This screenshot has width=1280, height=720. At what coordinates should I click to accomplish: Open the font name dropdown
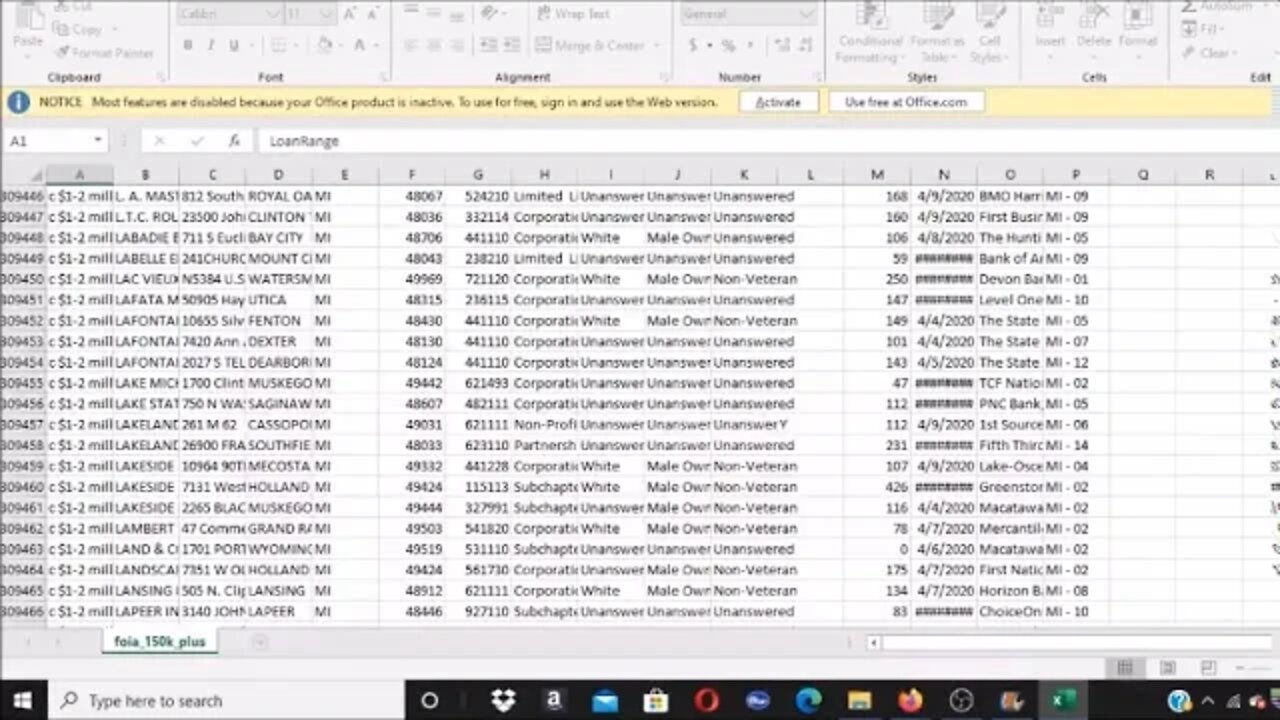pos(275,14)
